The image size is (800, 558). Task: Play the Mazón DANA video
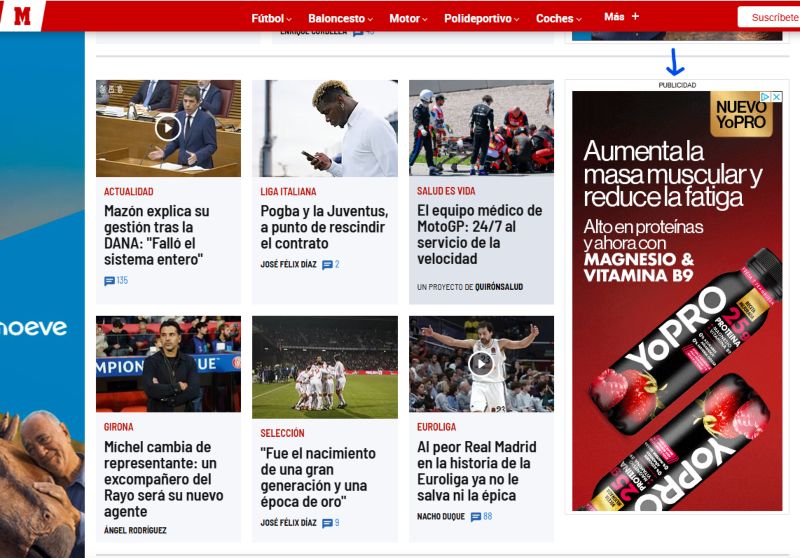tap(168, 127)
